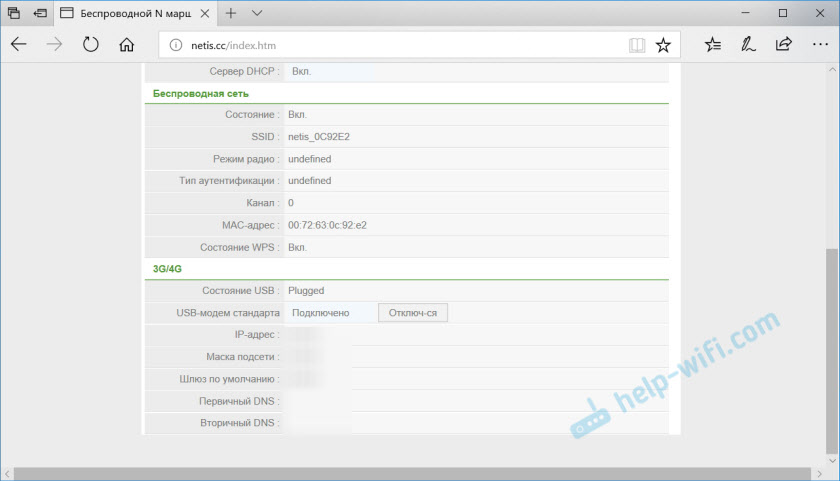Switch to reading view
The height and width of the screenshot is (481, 840).
[637, 45]
